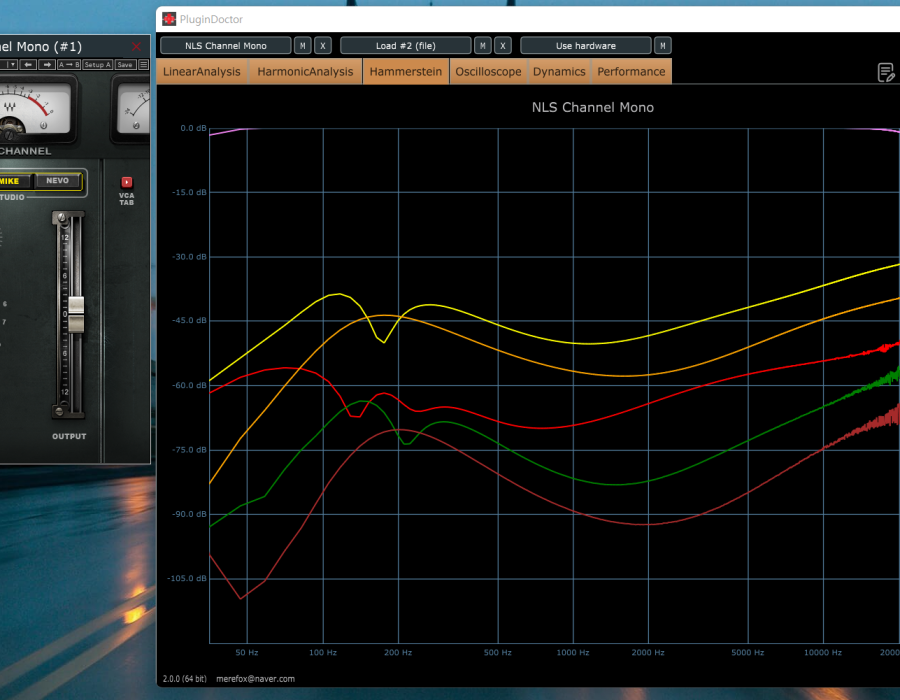
Task: Open the notes icon beside the graph tabs
Action: pos(886,72)
